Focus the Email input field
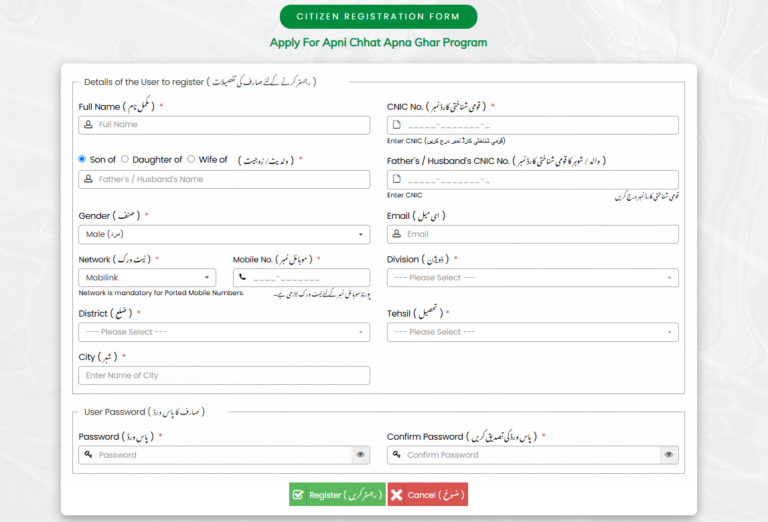The width and height of the screenshot is (768, 522). [532, 234]
